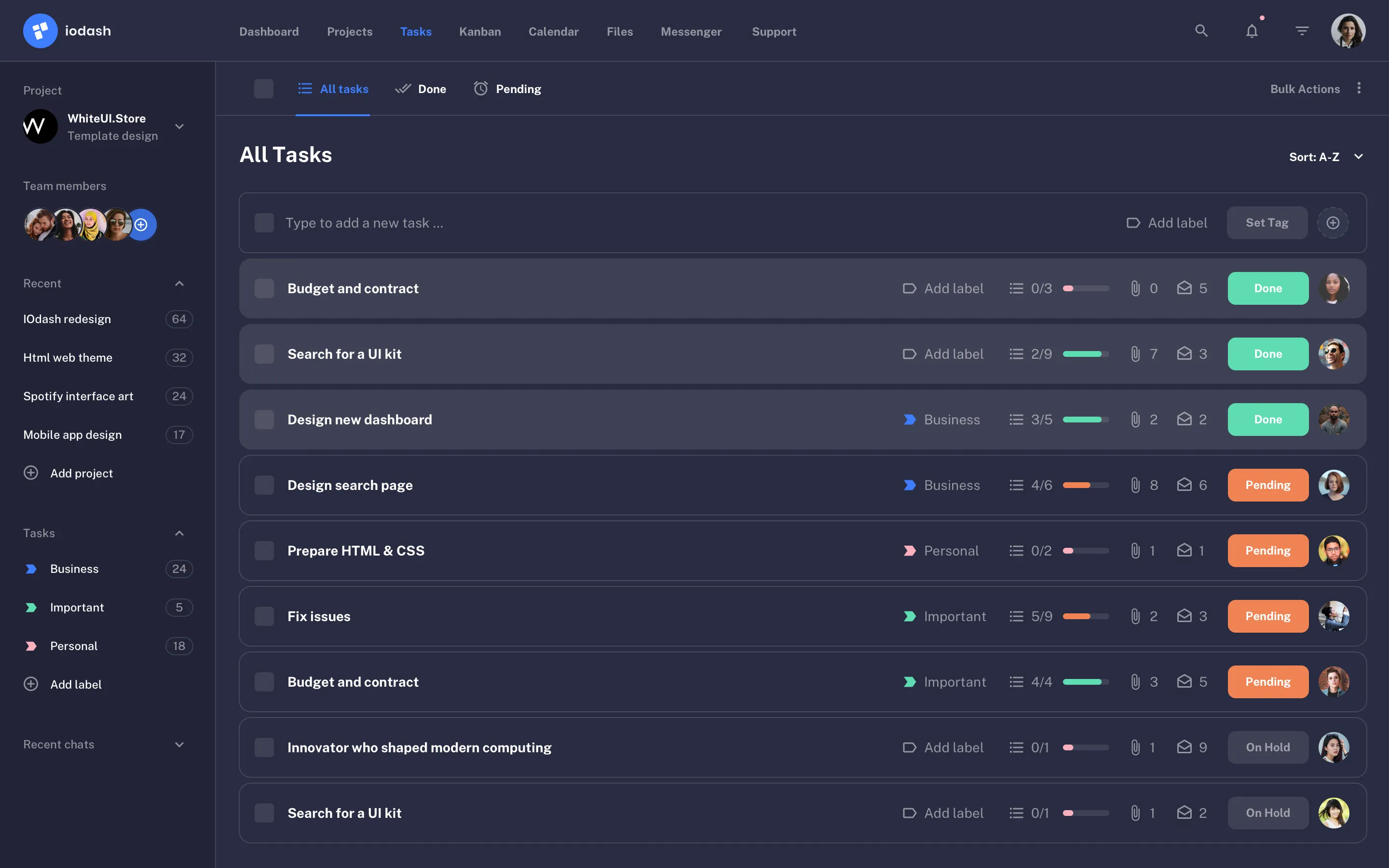Open messages icon on Budget and contract task
This screenshot has width=1389, height=868.
[x=1185, y=288]
